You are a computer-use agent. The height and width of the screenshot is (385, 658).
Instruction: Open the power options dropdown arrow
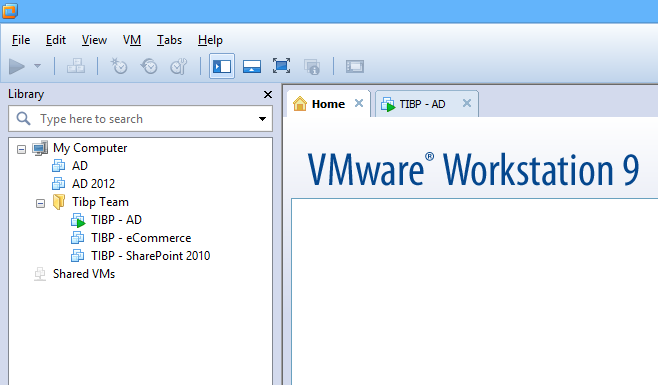[x=37, y=66]
